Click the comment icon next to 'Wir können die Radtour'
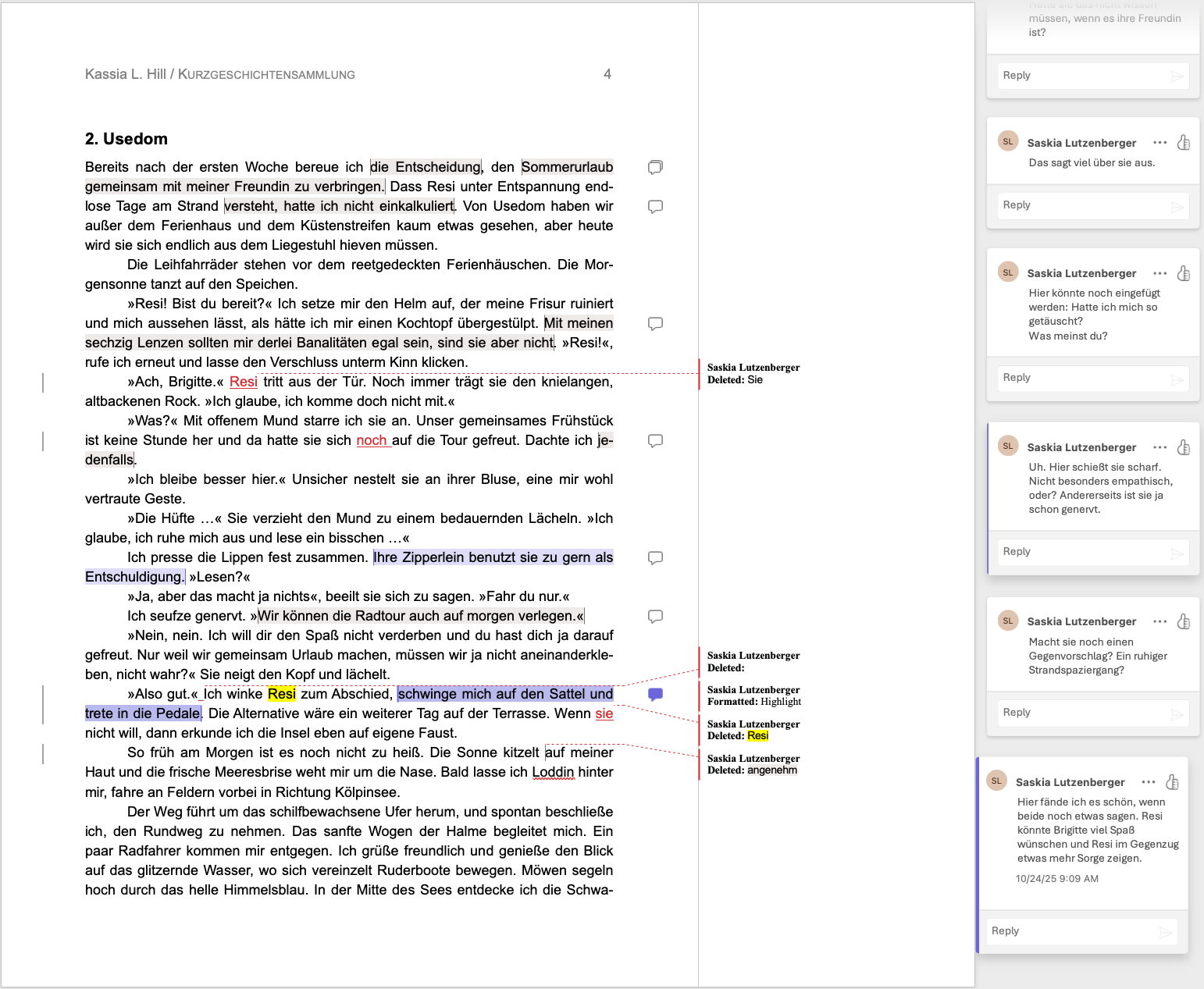1204x989 pixels. (655, 616)
